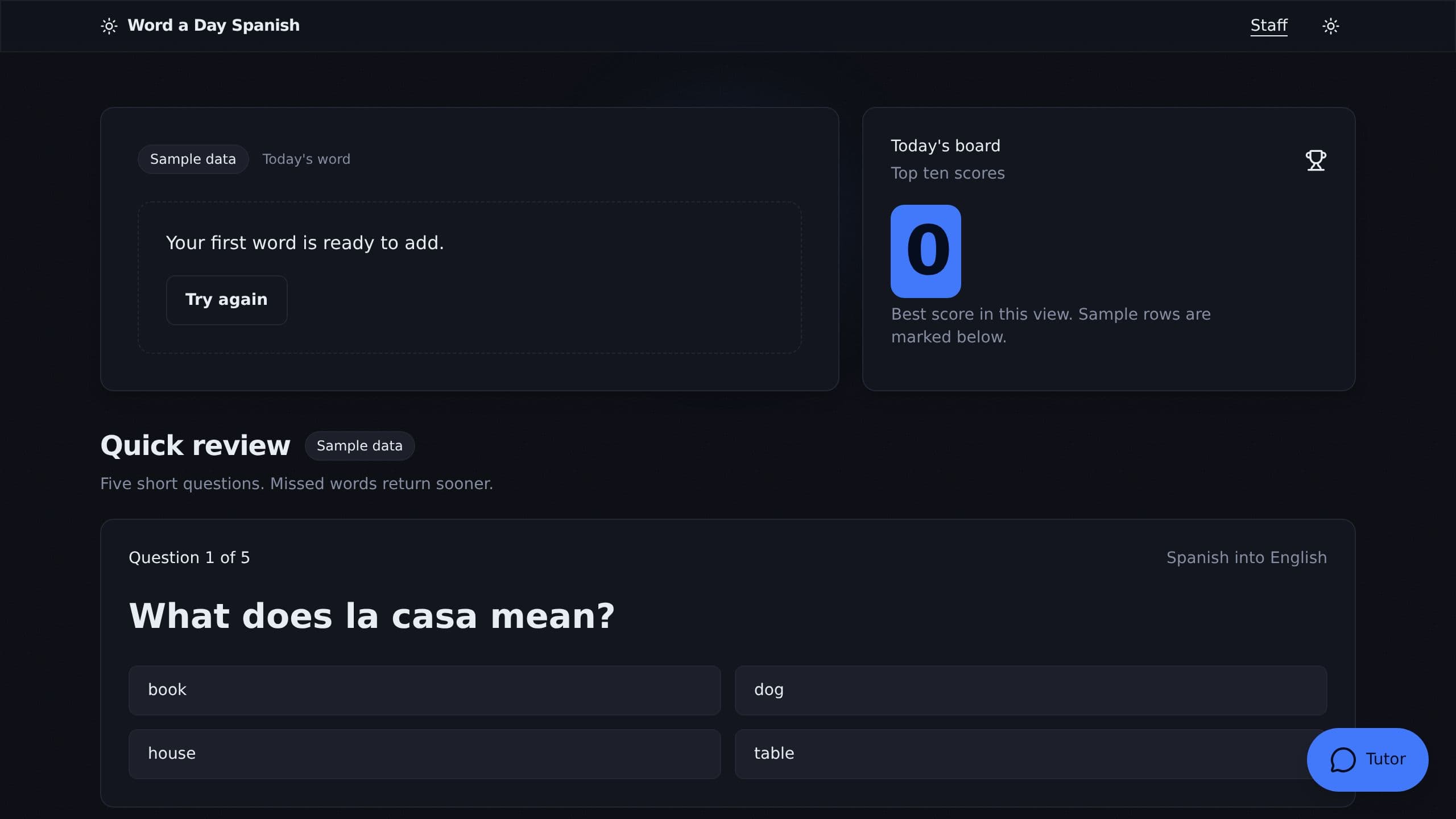Click the 'Today's word' label
Screen dimensions: 1456x819
pyautogui.click(x=306, y=159)
